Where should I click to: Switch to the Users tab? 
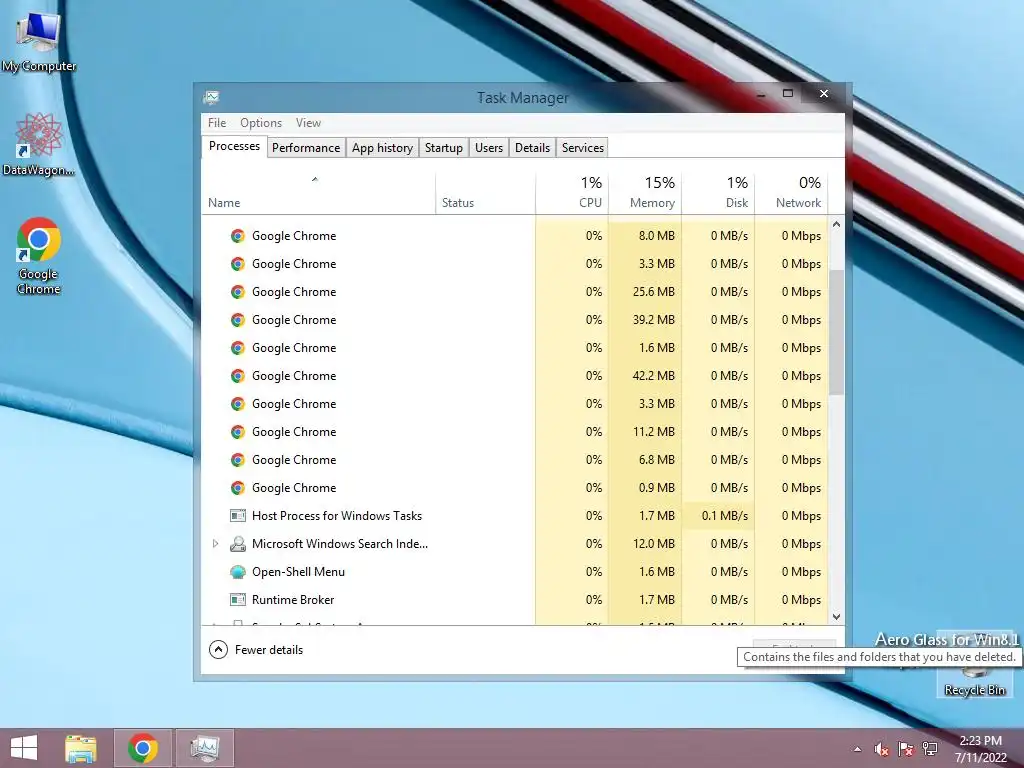[x=488, y=148]
